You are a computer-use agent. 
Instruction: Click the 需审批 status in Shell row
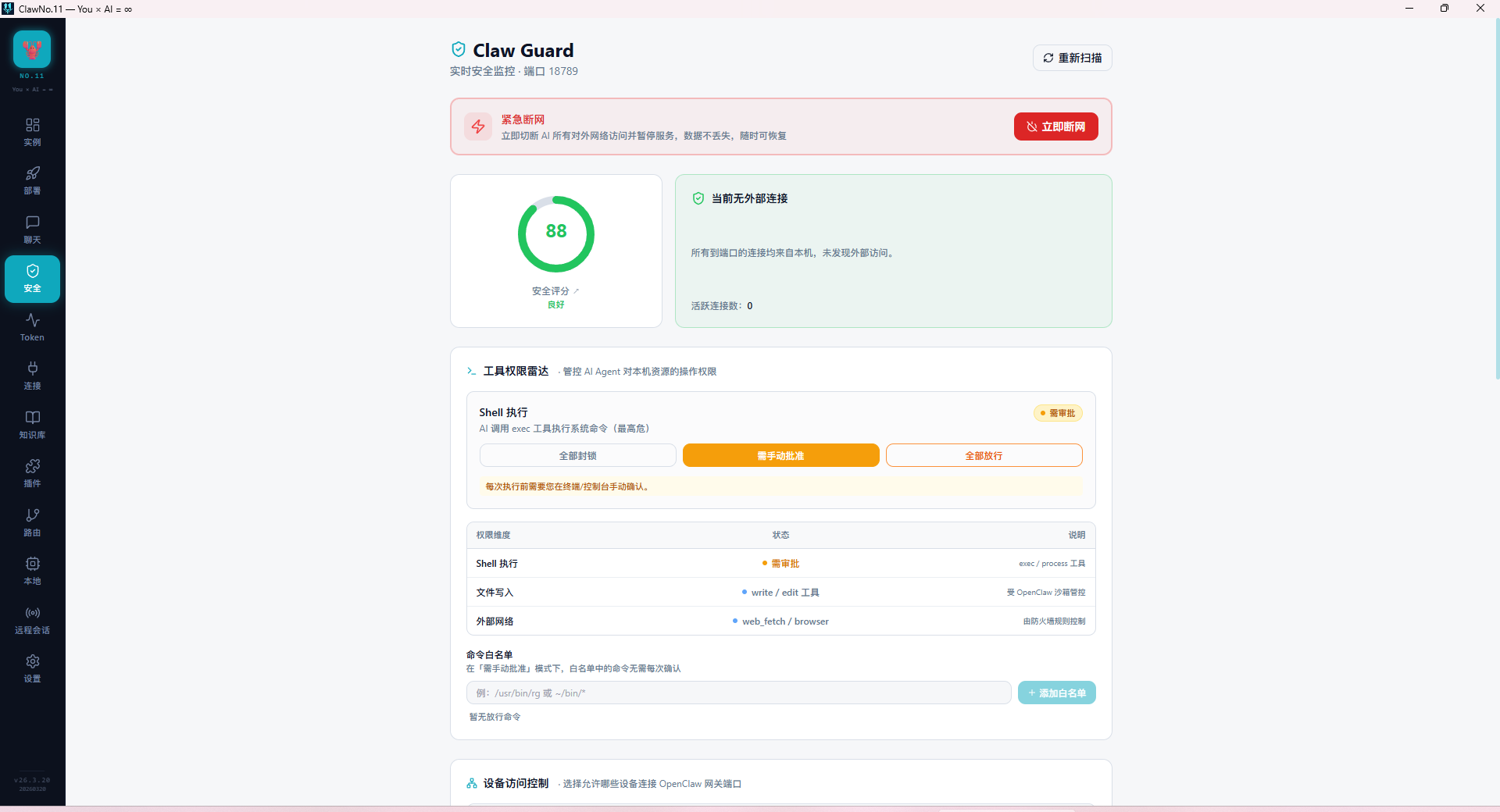coord(780,563)
